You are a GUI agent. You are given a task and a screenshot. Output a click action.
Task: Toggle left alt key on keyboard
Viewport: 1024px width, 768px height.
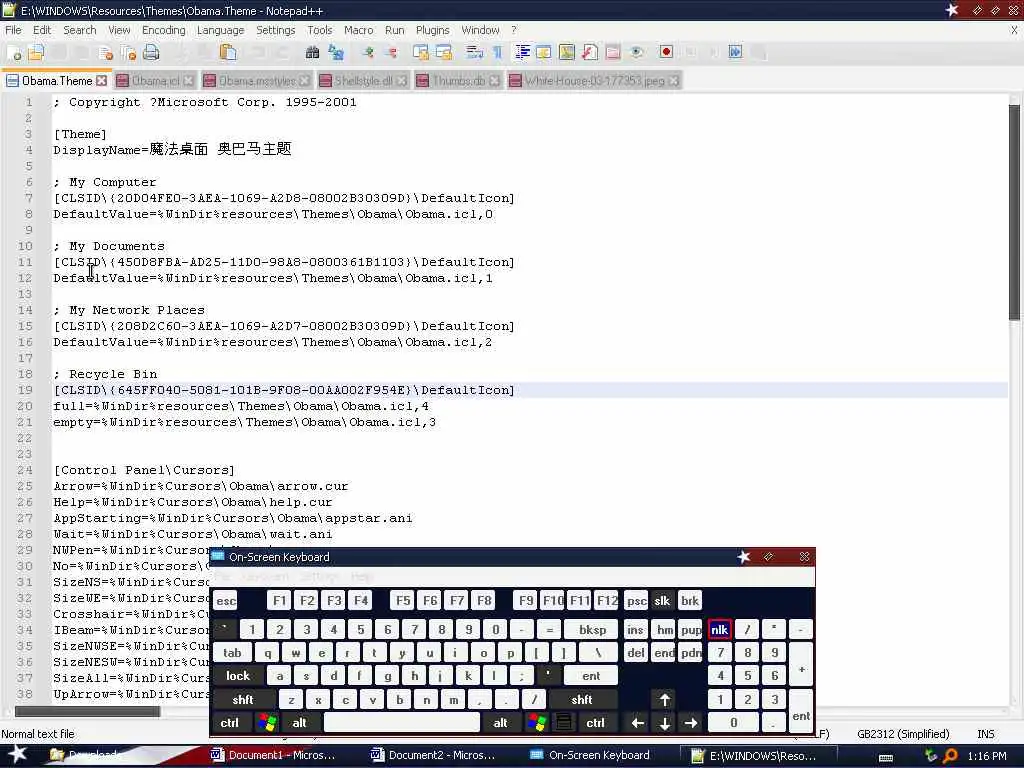300,722
